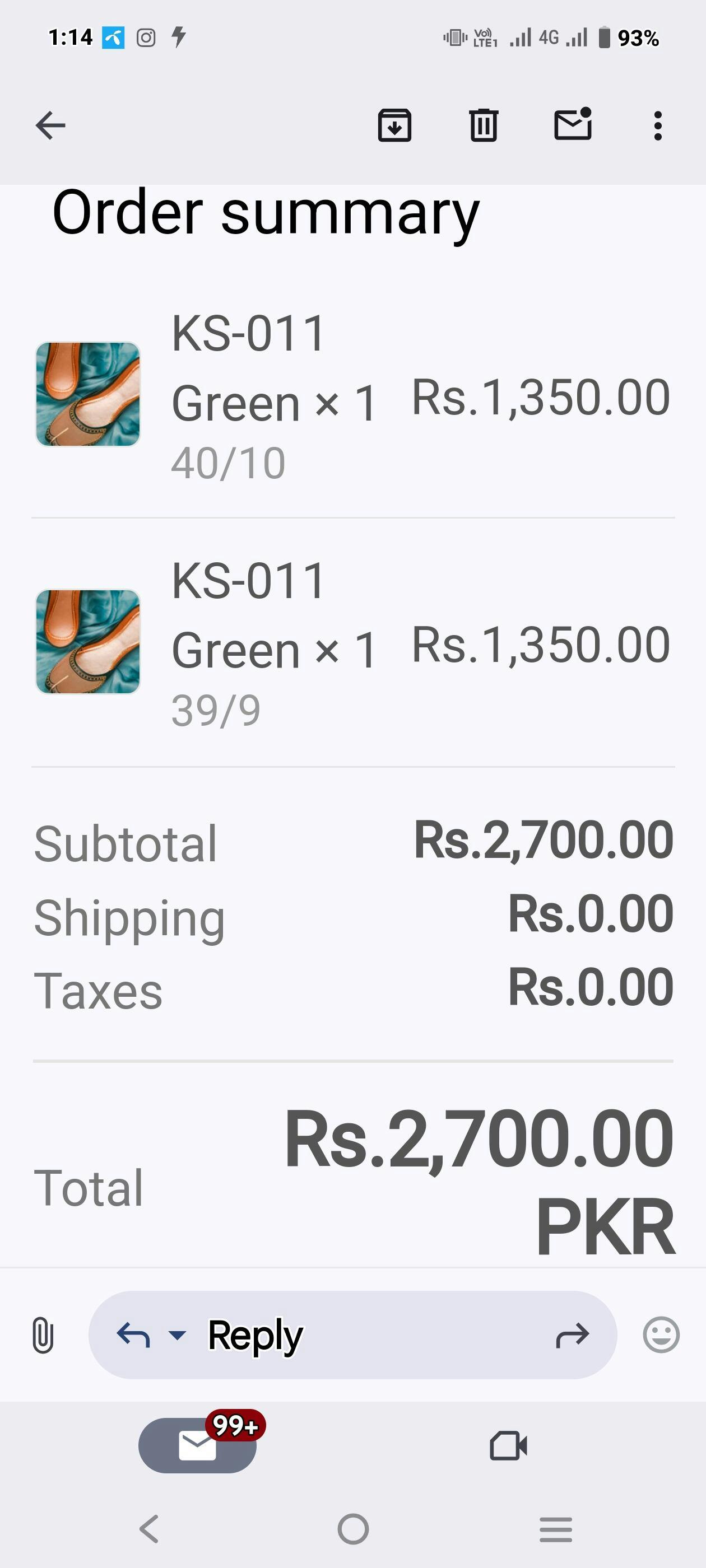Open the emoji reaction picker
This screenshot has width=706, height=1568.
[x=661, y=1335]
